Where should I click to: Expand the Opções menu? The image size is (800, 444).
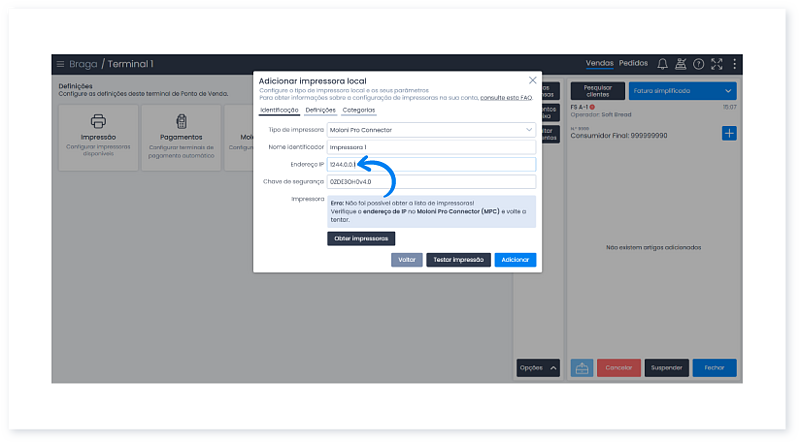coord(538,368)
